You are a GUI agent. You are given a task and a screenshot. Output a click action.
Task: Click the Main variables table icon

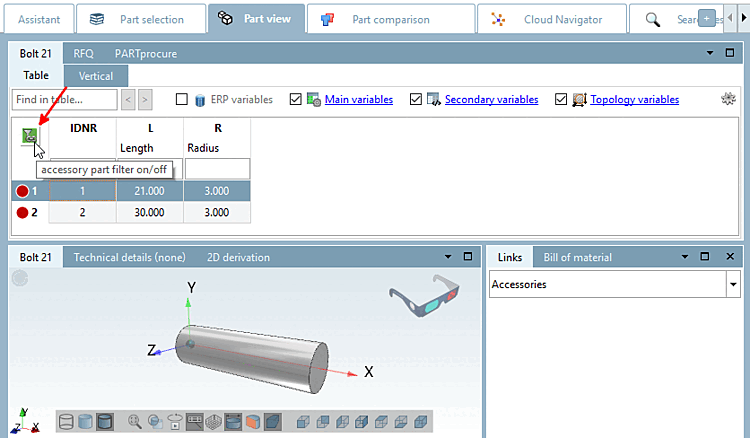(x=313, y=99)
